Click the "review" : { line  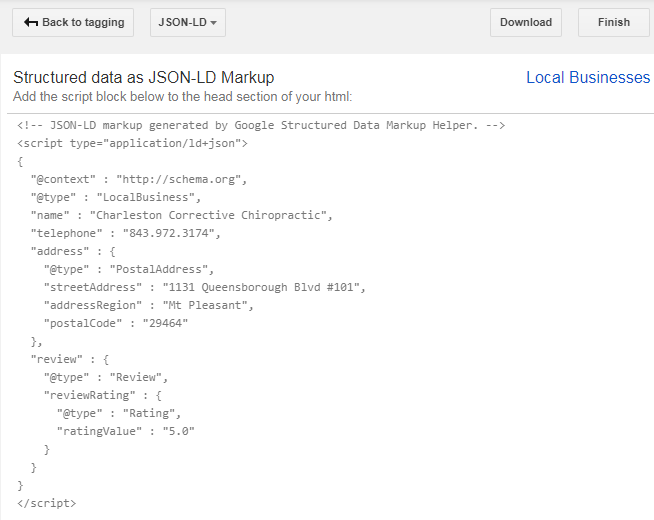click(70, 359)
